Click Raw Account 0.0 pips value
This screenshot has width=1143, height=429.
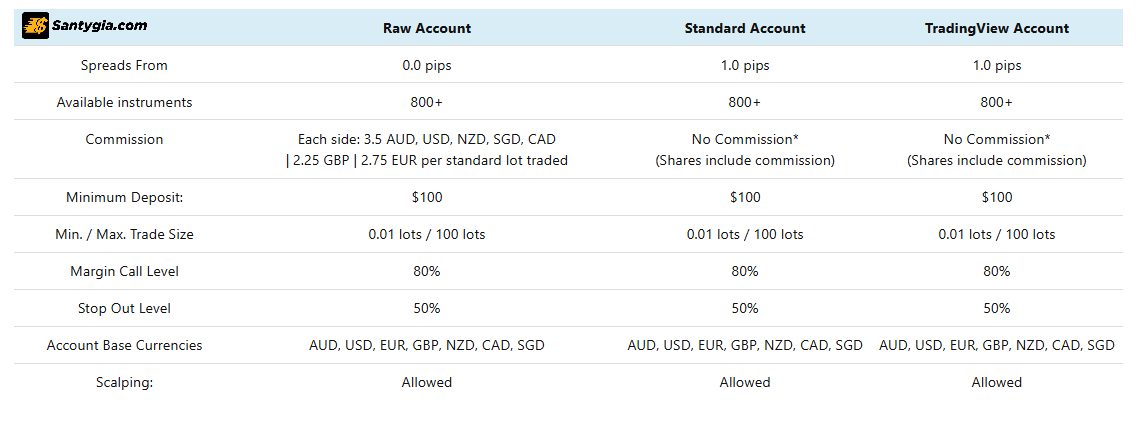pos(427,65)
